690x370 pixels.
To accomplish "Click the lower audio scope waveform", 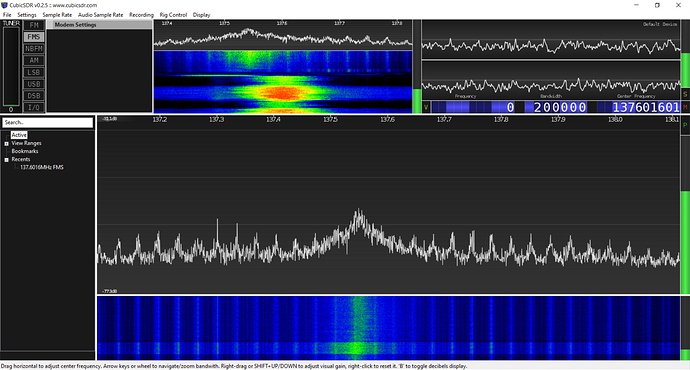I will click(551, 85).
